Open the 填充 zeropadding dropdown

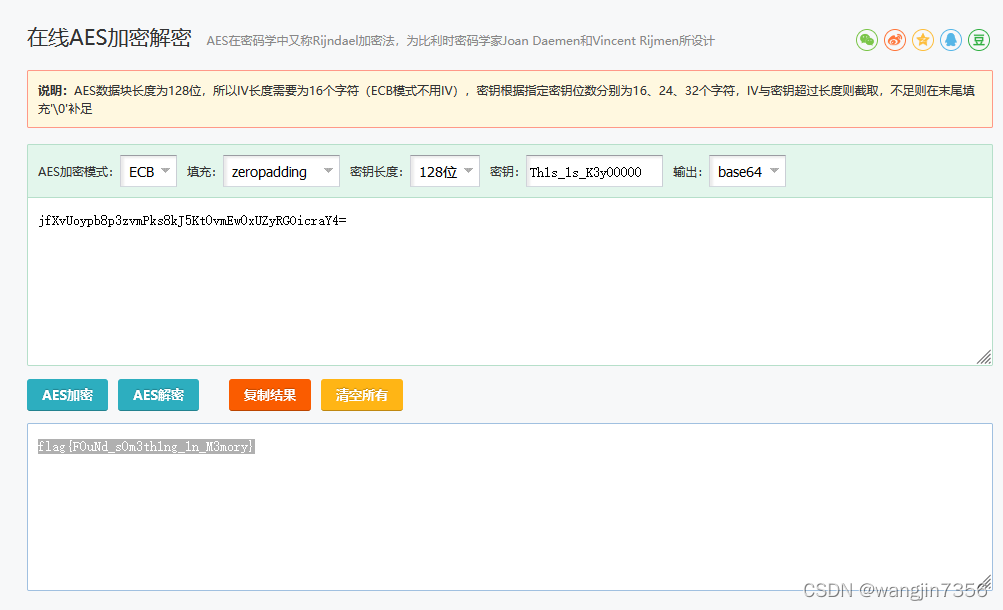pos(281,171)
